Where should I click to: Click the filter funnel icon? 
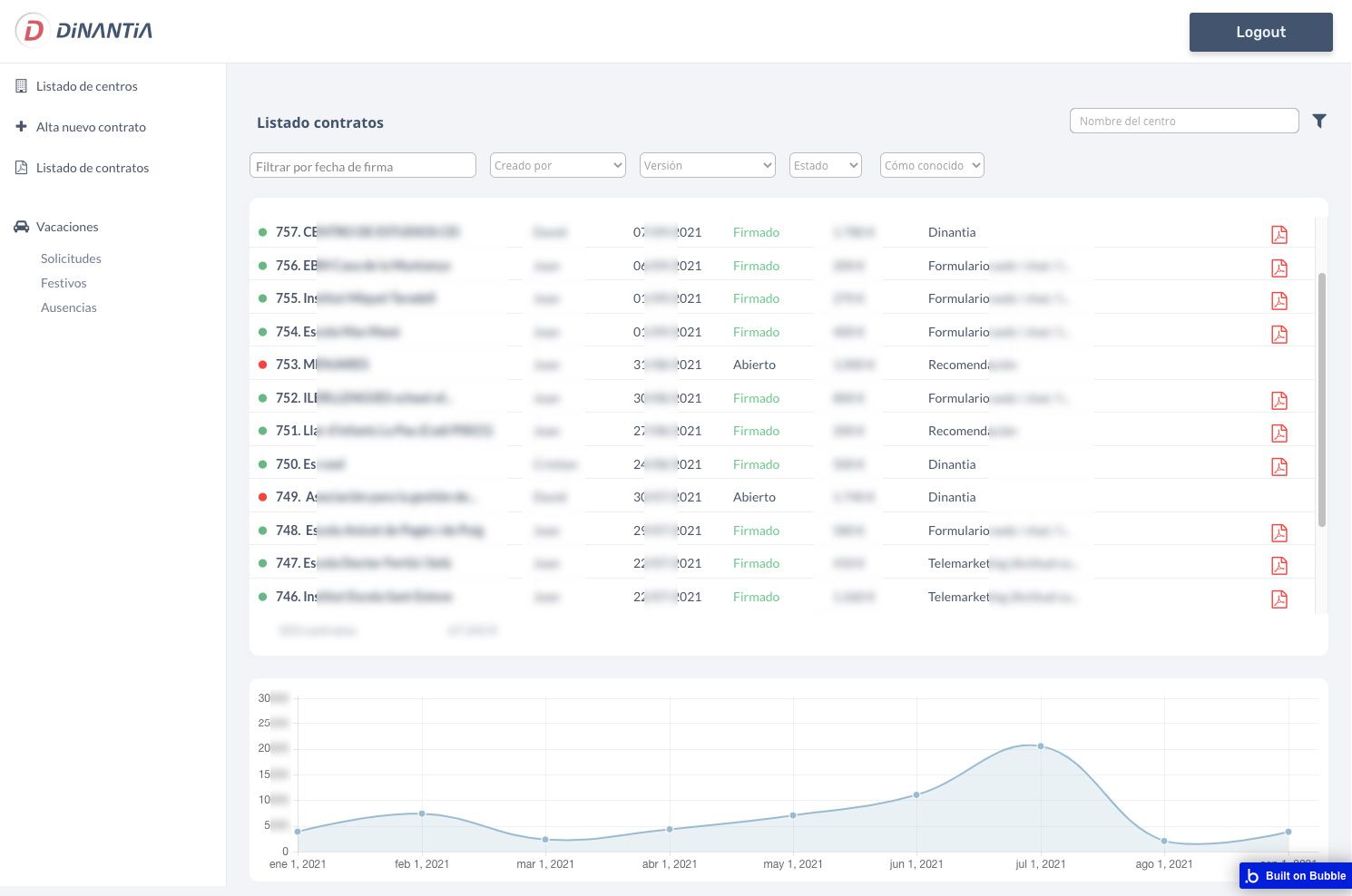(x=1319, y=121)
